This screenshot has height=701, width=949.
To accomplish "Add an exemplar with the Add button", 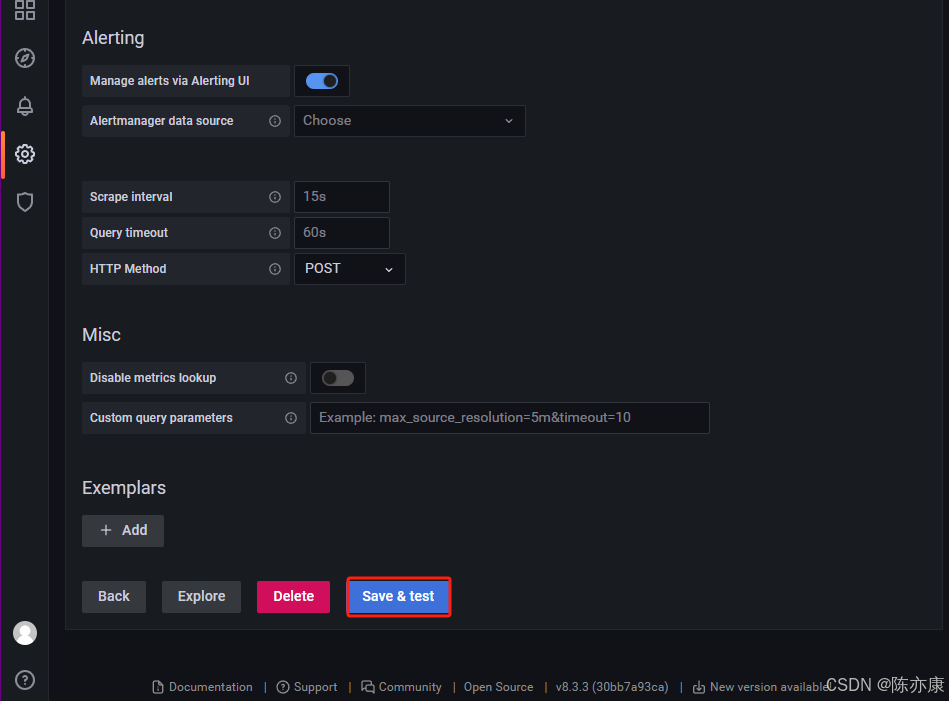I will pos(123,531).
